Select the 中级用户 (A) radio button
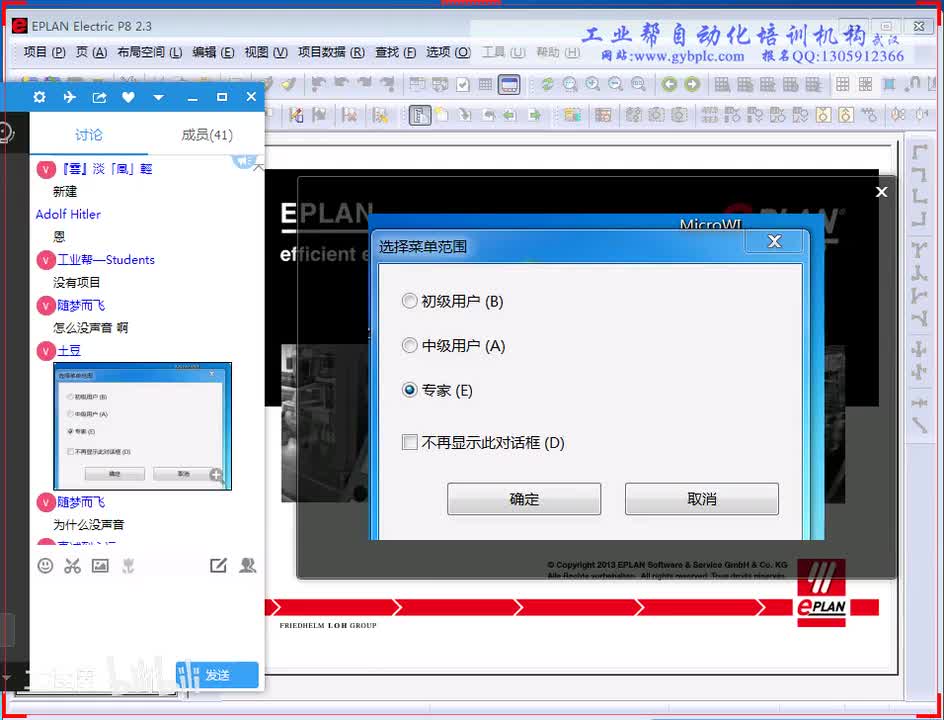Image resolution: width=944 pixels, height=720 pixels. [409, 346]
